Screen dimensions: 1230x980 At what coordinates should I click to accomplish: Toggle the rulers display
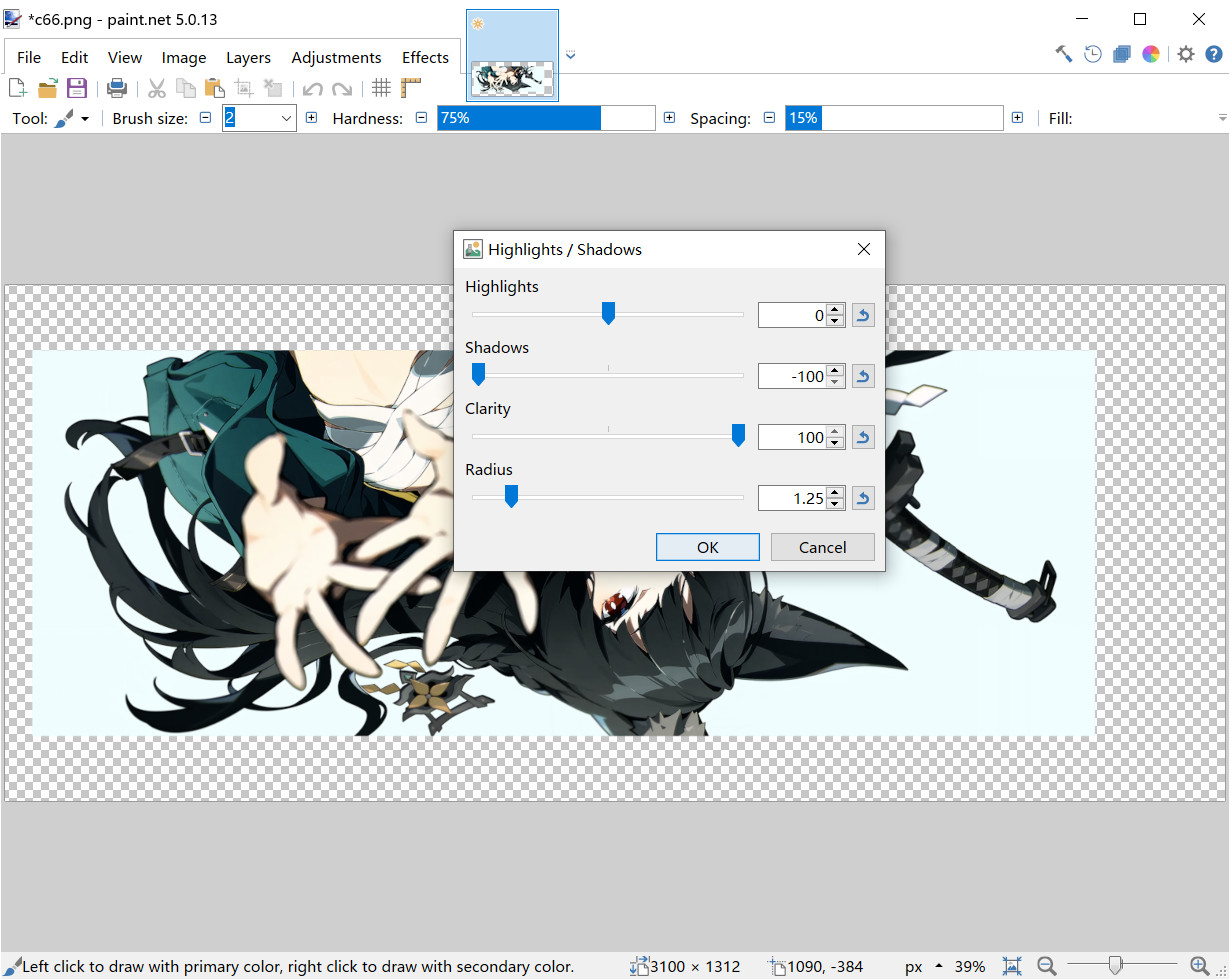pyautogui.click(x=410, y=88)
